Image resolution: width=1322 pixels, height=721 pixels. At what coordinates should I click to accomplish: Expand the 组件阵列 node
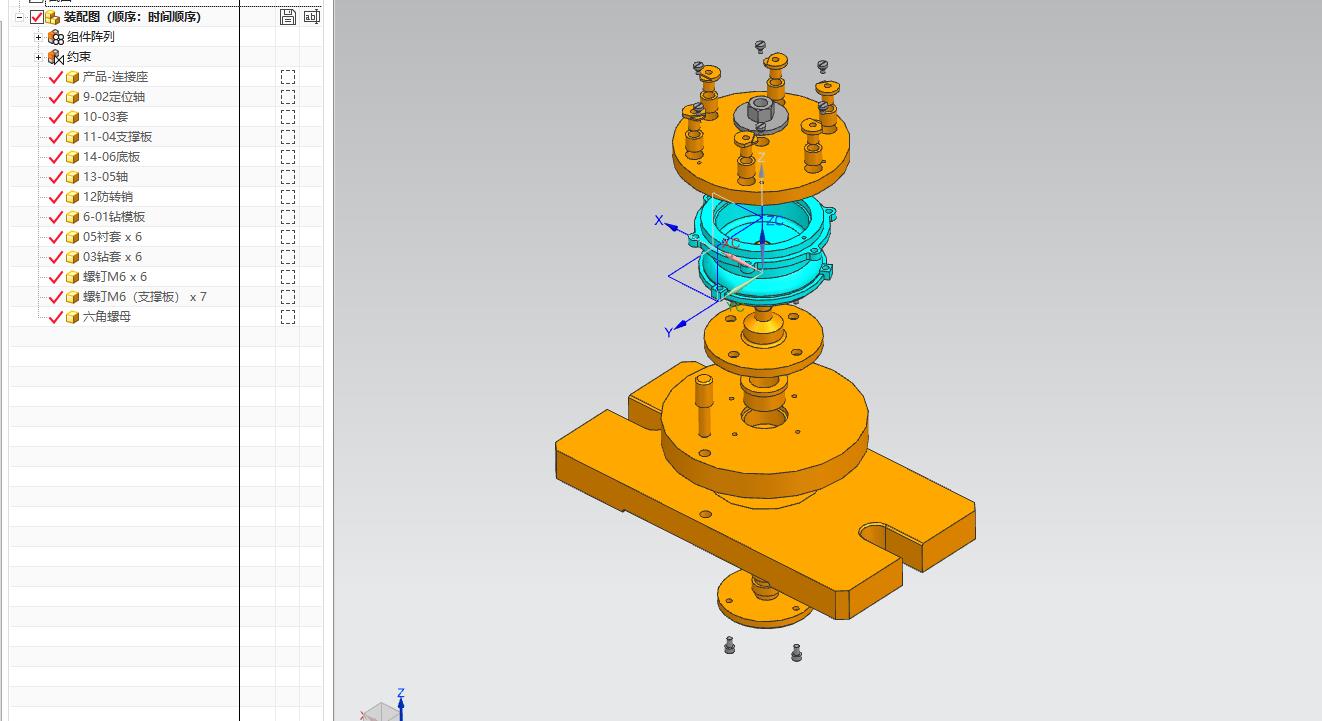(x=39, y=37)
